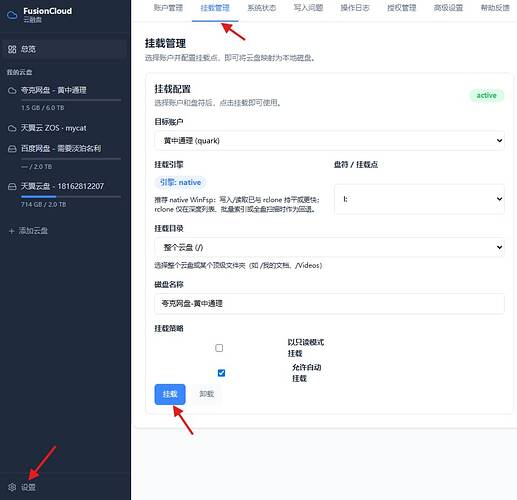The height and width of the screenshot is (500, 517).
Task: Click the drive icon beside 天翼云盘 18162812207
Action: [x=12, y=186]
